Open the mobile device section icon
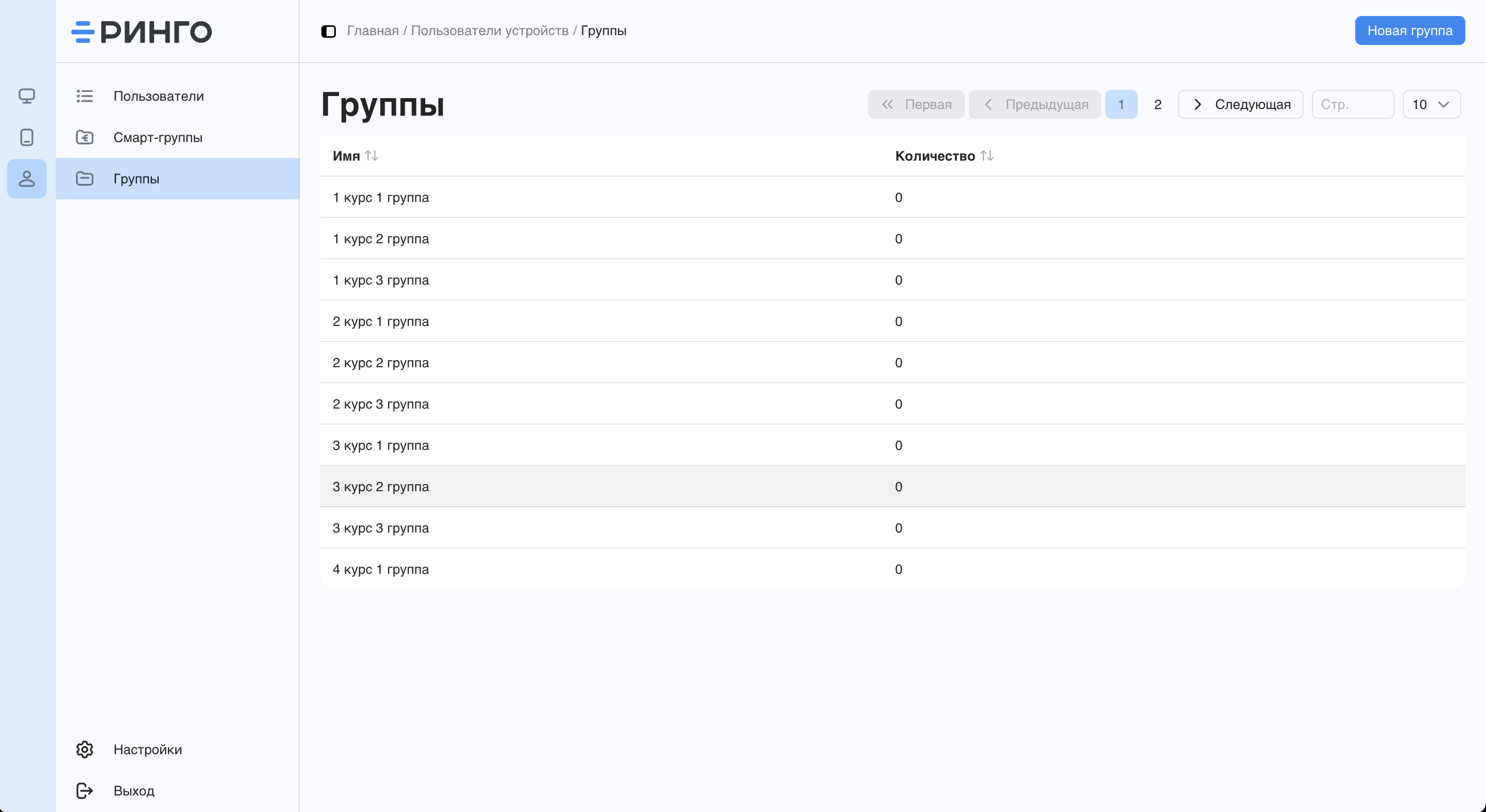1486x812 pixels. point(26,137)
